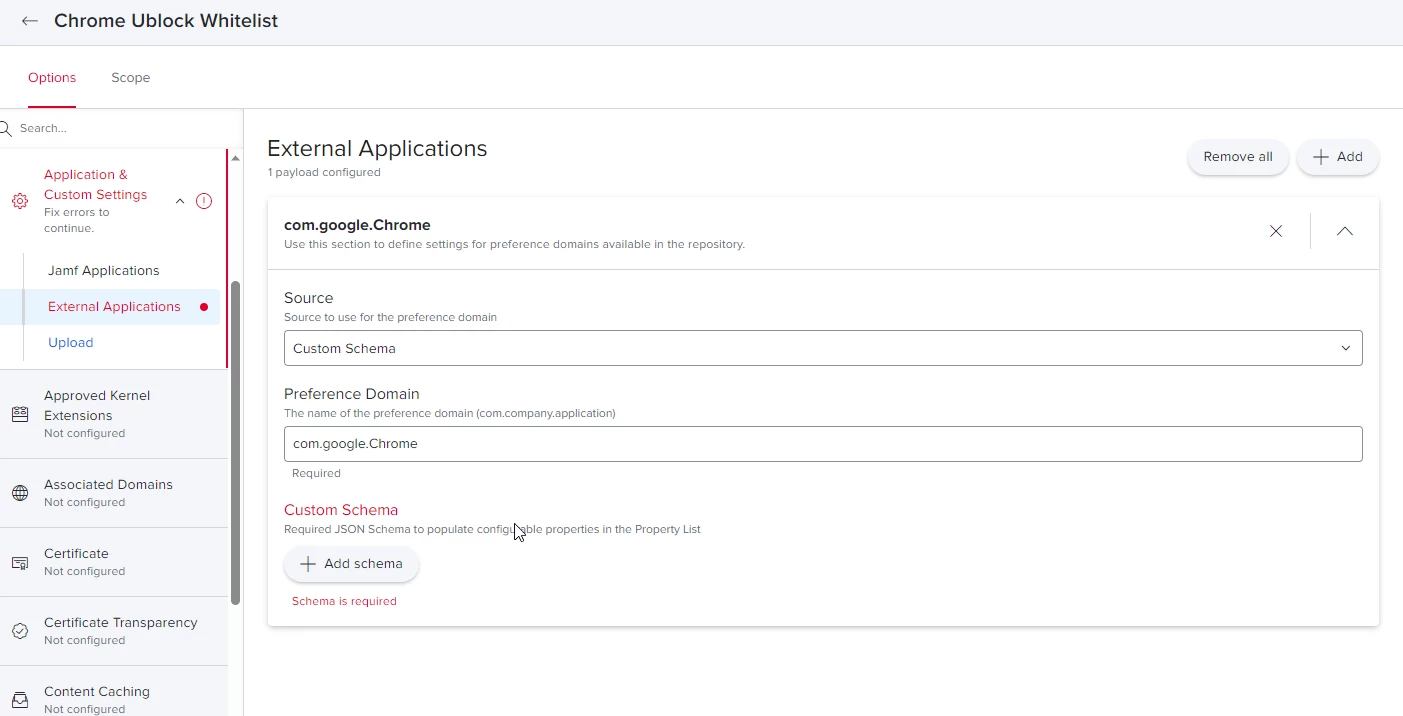This screenshot has width=1403, height=716.
Task: Click the 'Required' hint below Preference Domain
Action: click(x=316, y=473)
